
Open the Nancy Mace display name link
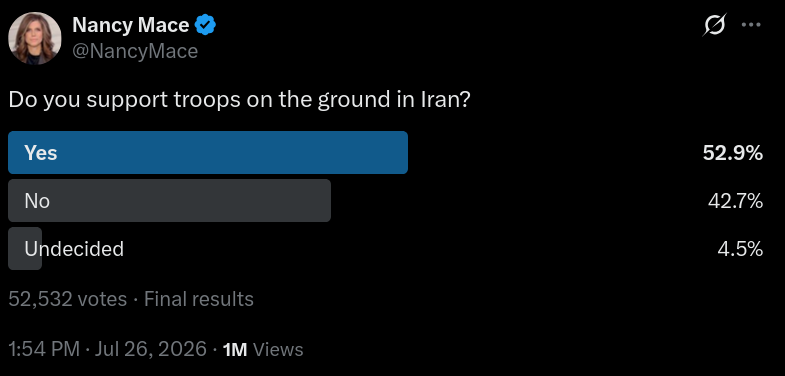coord(131,25)
